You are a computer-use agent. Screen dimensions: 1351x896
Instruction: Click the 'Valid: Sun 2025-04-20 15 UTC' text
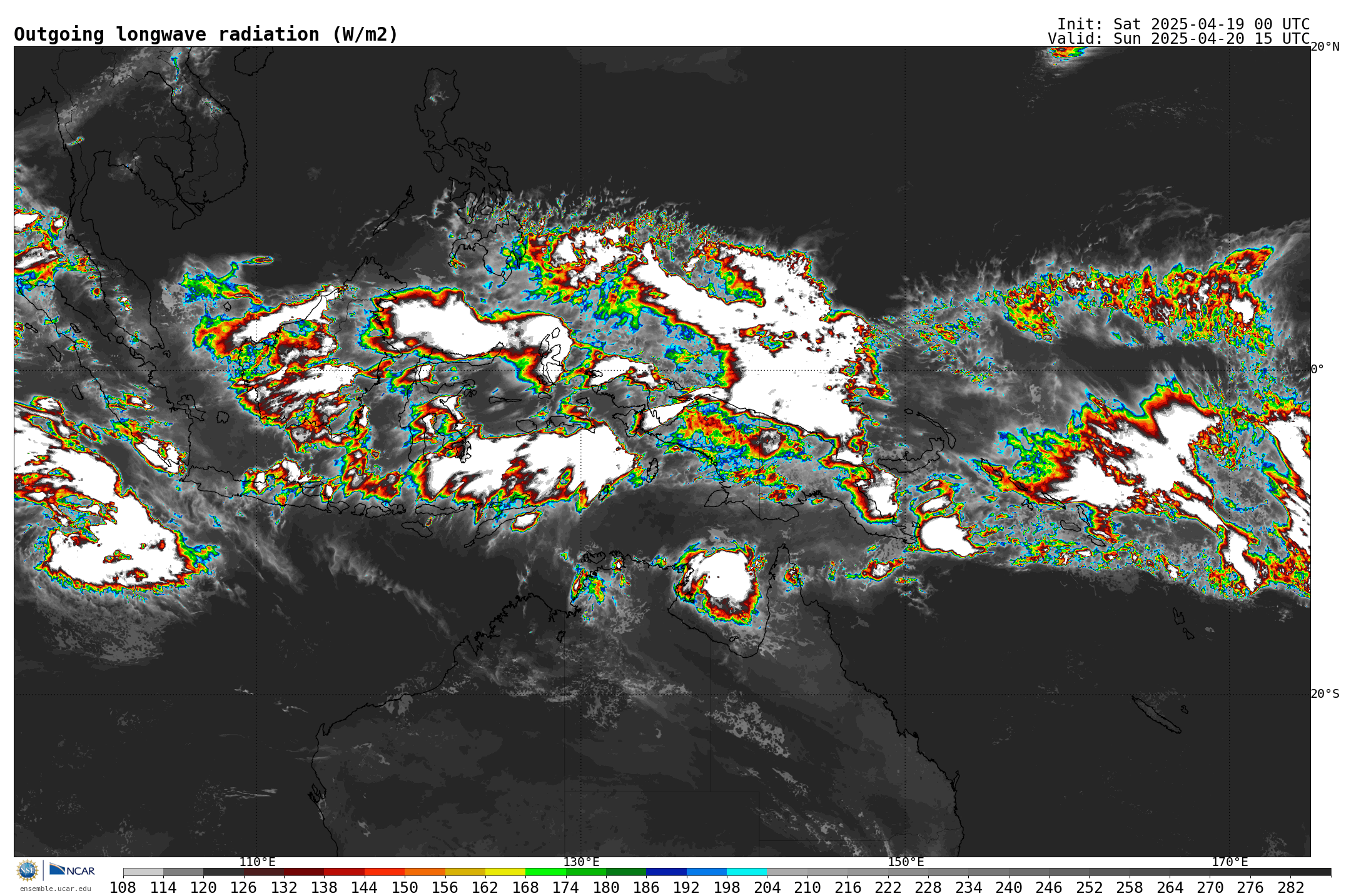[x=1178, y=39]
